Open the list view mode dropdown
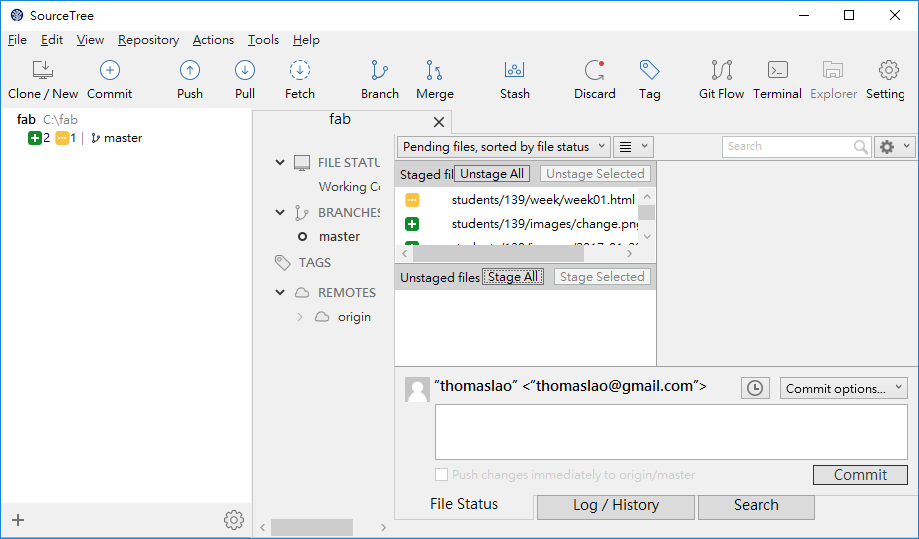 633,146
